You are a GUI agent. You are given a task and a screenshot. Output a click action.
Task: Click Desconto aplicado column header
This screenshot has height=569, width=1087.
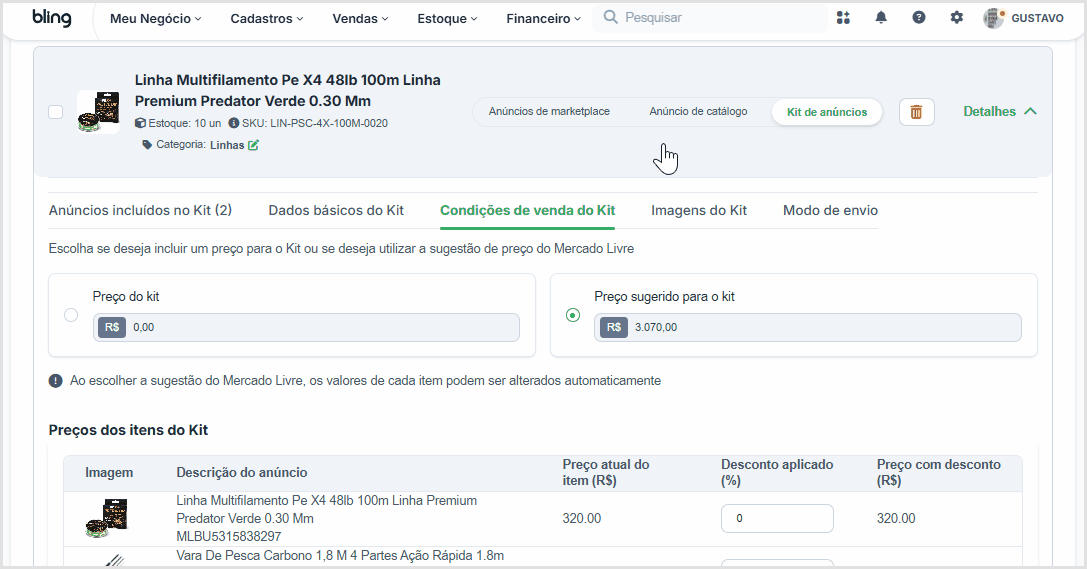click(x=777, y=473)
